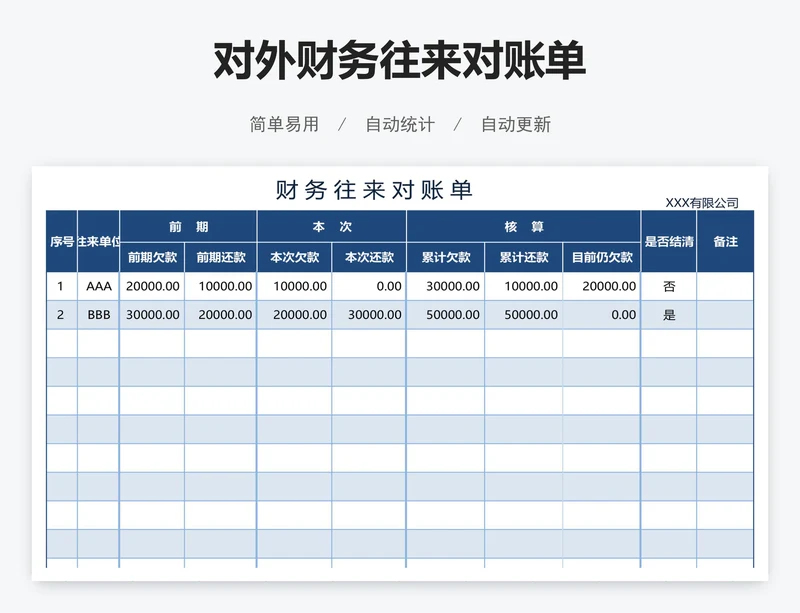Click the 前期还款 column header
This screenshot has width=800, height=613.
pyautogui.click(x=220, y=257)
